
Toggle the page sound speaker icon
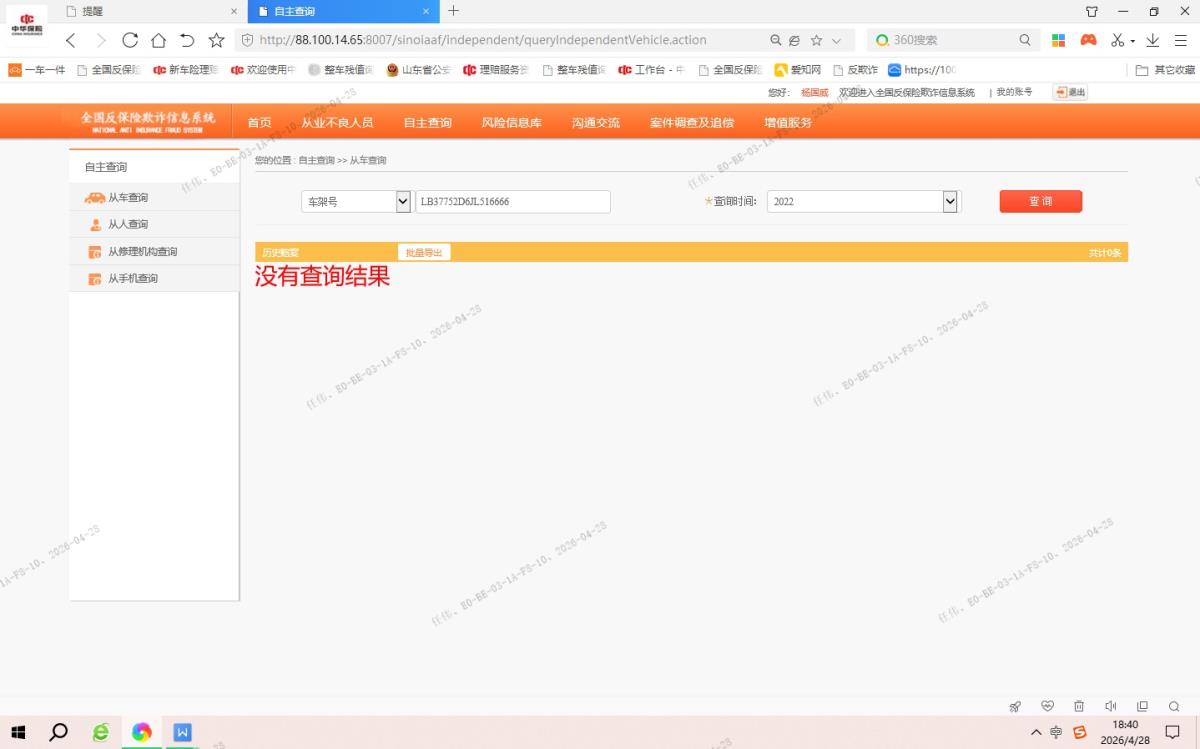pos(1111,706)
